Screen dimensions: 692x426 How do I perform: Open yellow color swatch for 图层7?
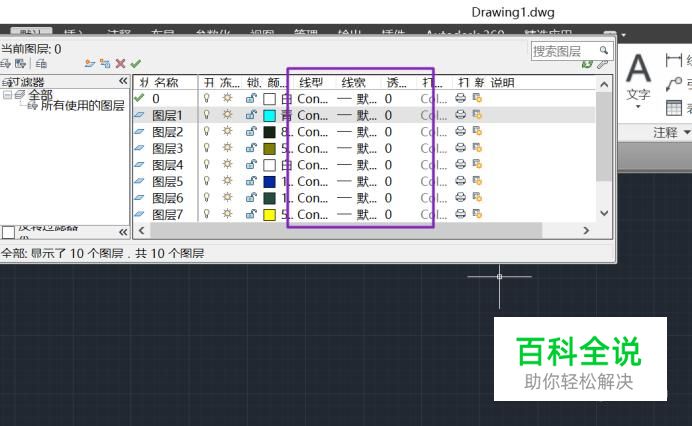(x=269, y=215)
